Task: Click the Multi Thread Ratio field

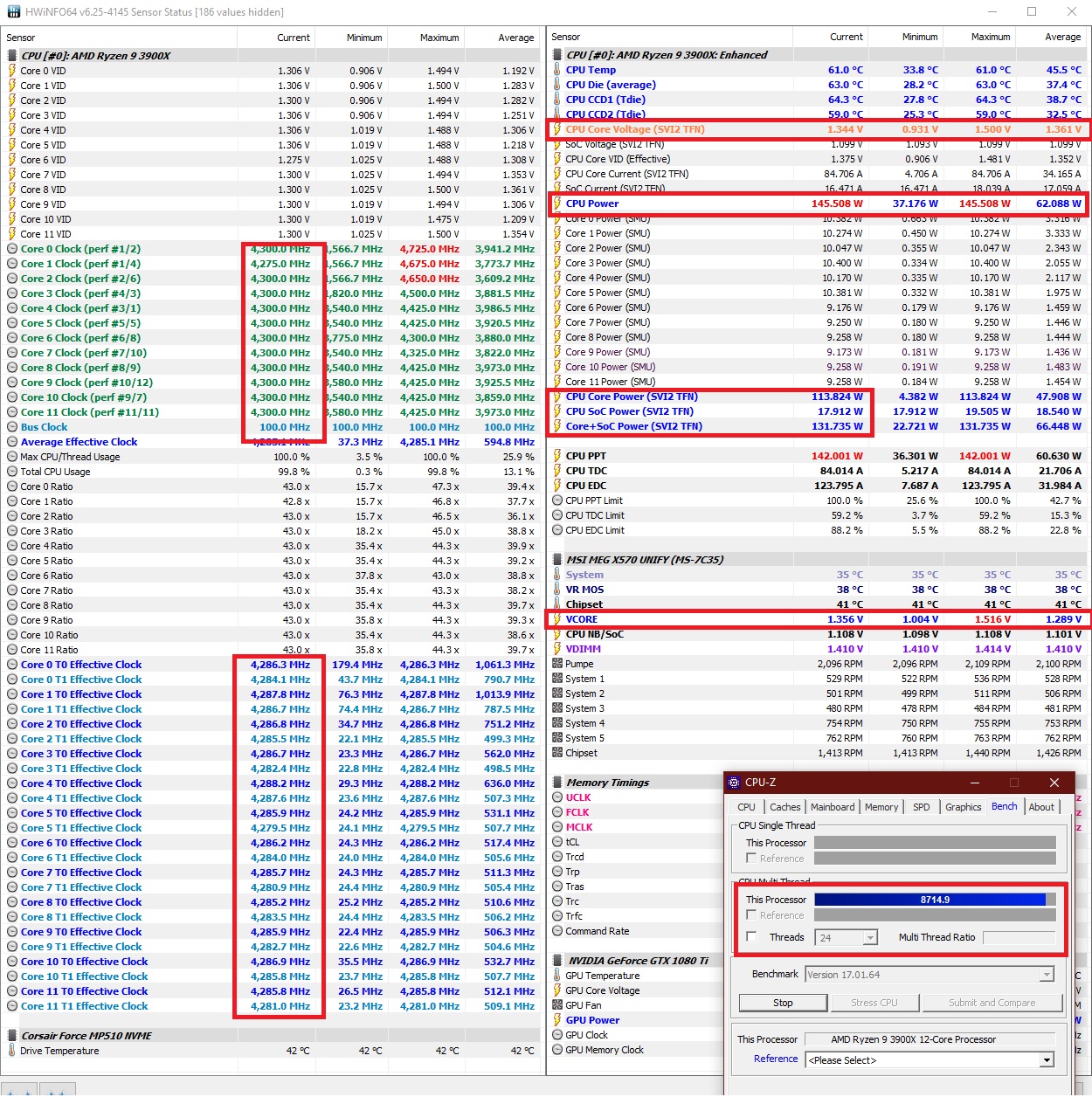Action: [x=1019, y=937]
